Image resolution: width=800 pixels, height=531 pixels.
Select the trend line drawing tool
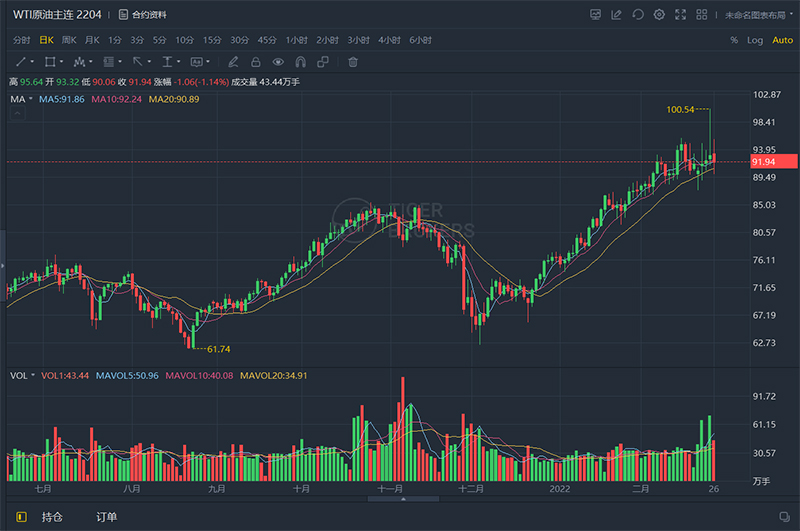tap(19, 62)
